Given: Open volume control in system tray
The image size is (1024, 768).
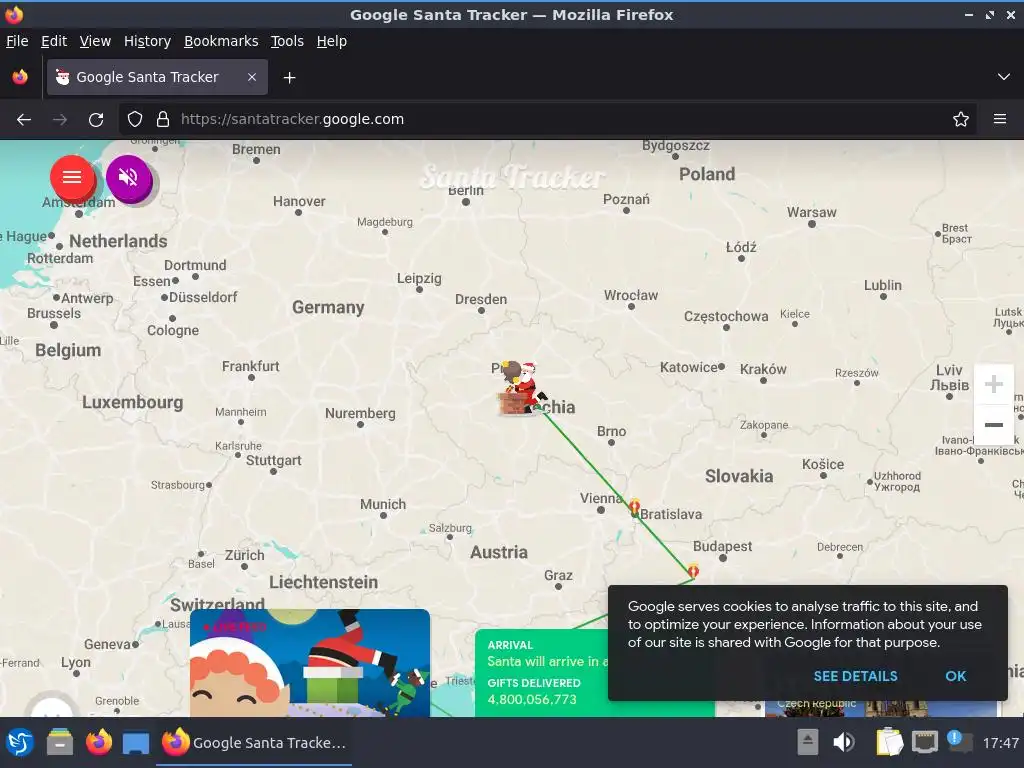Looking at the screenshot, I should [x=843, y=742].
